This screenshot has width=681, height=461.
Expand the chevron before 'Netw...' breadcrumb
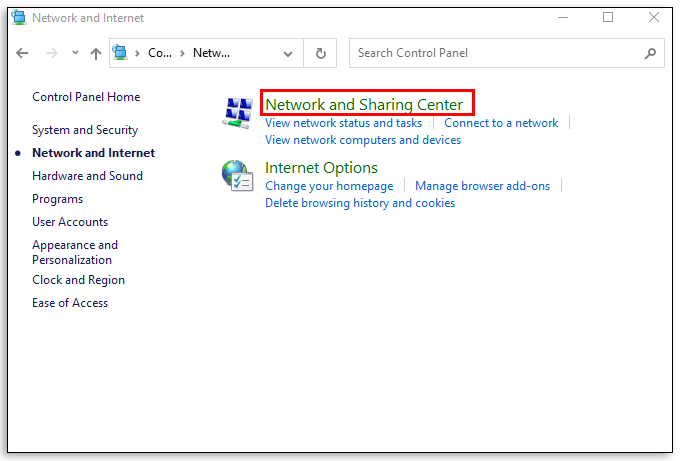(x=182, y=53)
